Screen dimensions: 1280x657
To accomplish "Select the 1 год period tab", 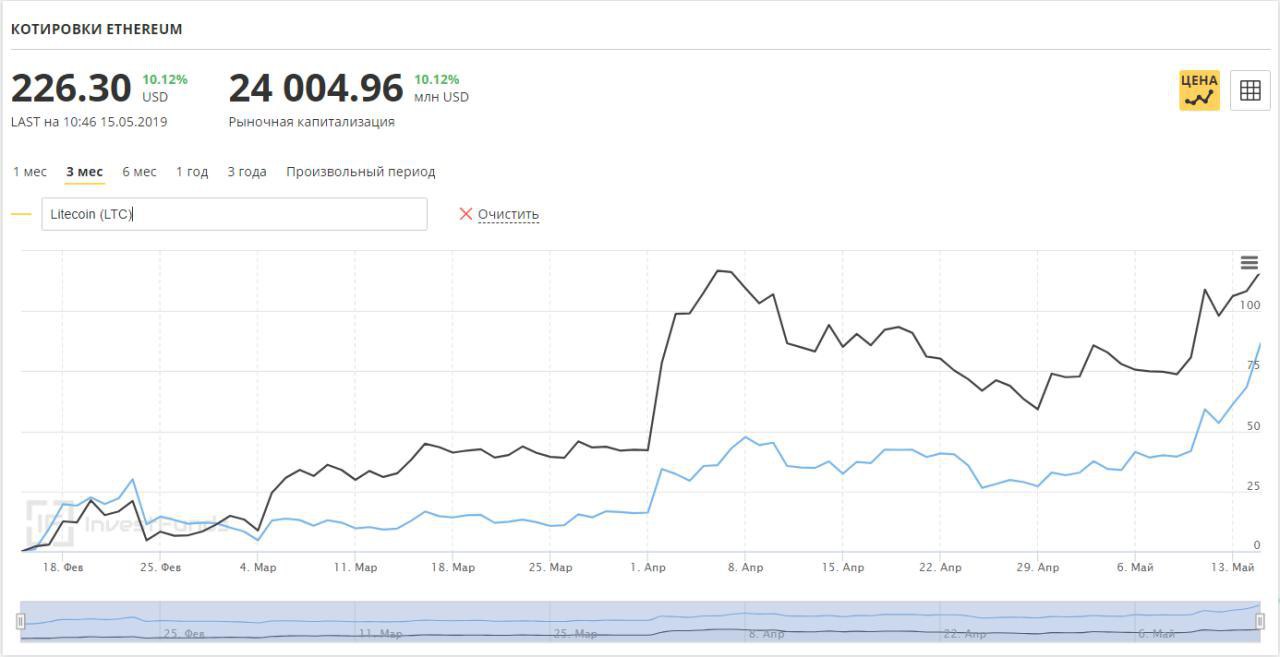I will click(192, 172).
